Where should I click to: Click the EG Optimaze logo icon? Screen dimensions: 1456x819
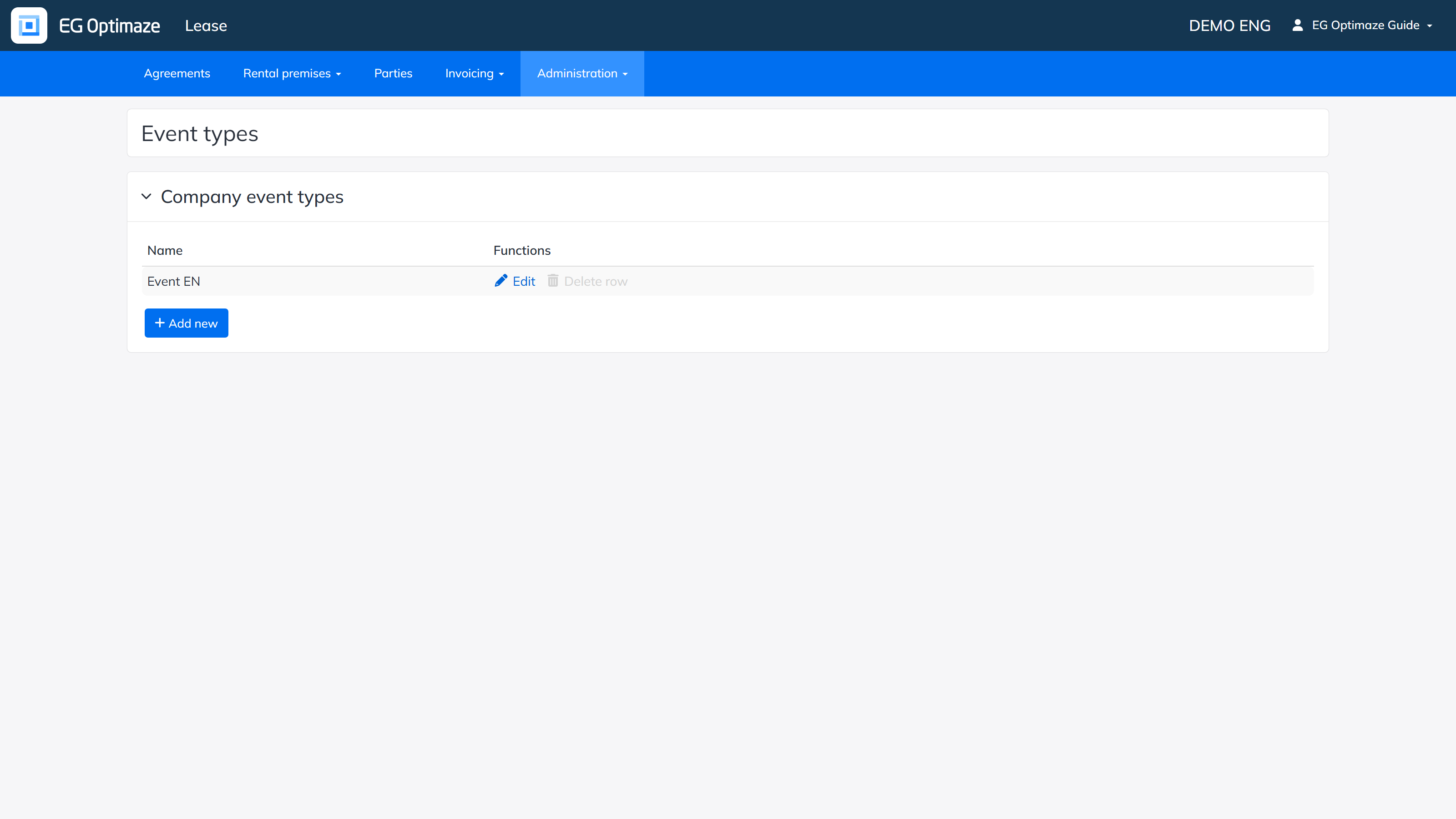click(29, 25)
